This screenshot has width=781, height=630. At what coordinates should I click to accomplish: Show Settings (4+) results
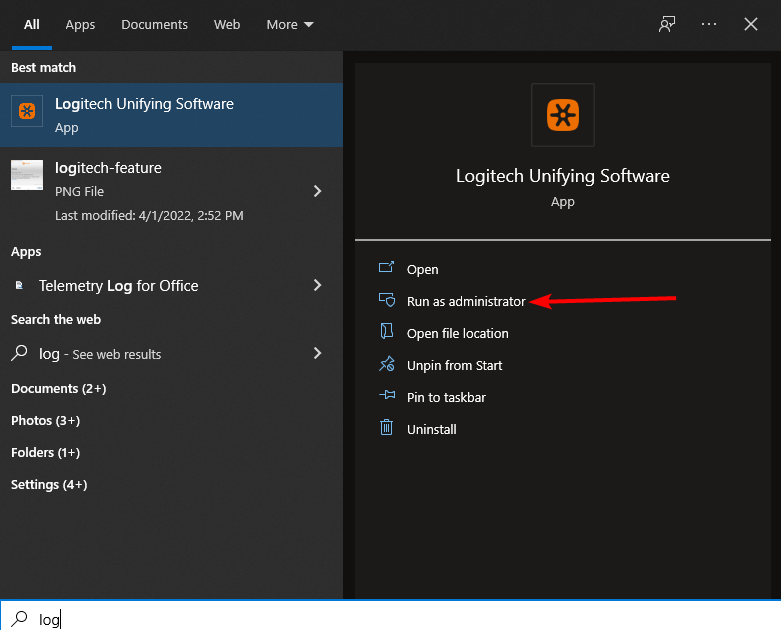pyautogui.click(x=49, y=484)
